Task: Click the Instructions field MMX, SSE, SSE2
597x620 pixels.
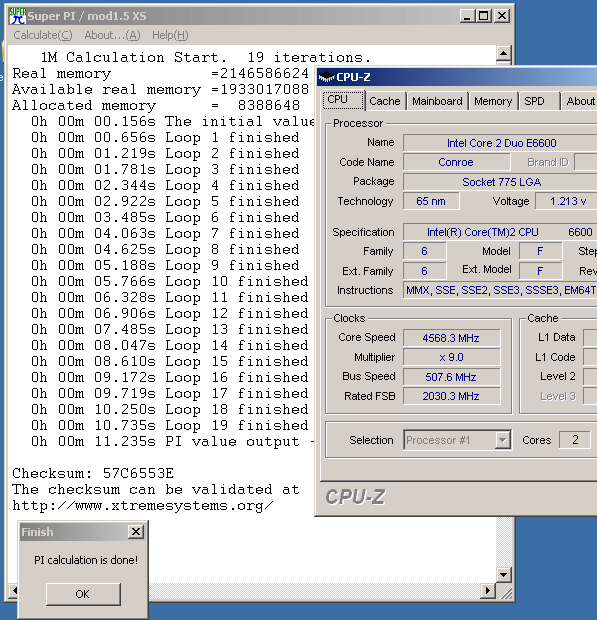Action: (500, 290)
